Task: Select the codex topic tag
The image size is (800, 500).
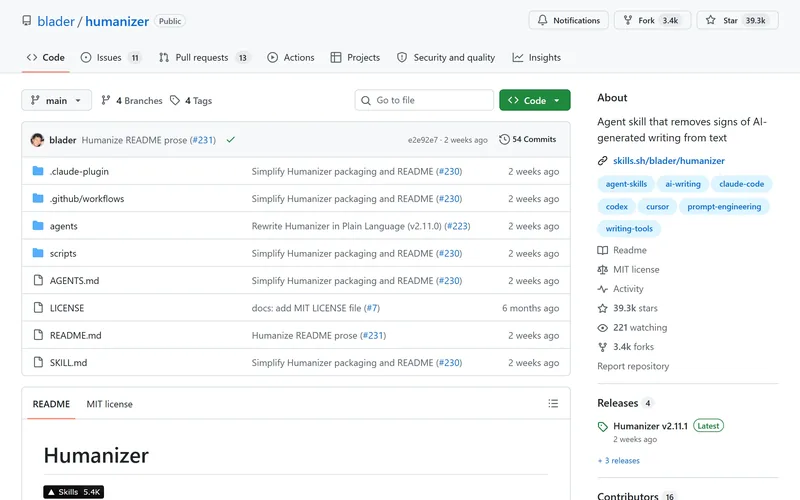Action: tap(616, 207)
